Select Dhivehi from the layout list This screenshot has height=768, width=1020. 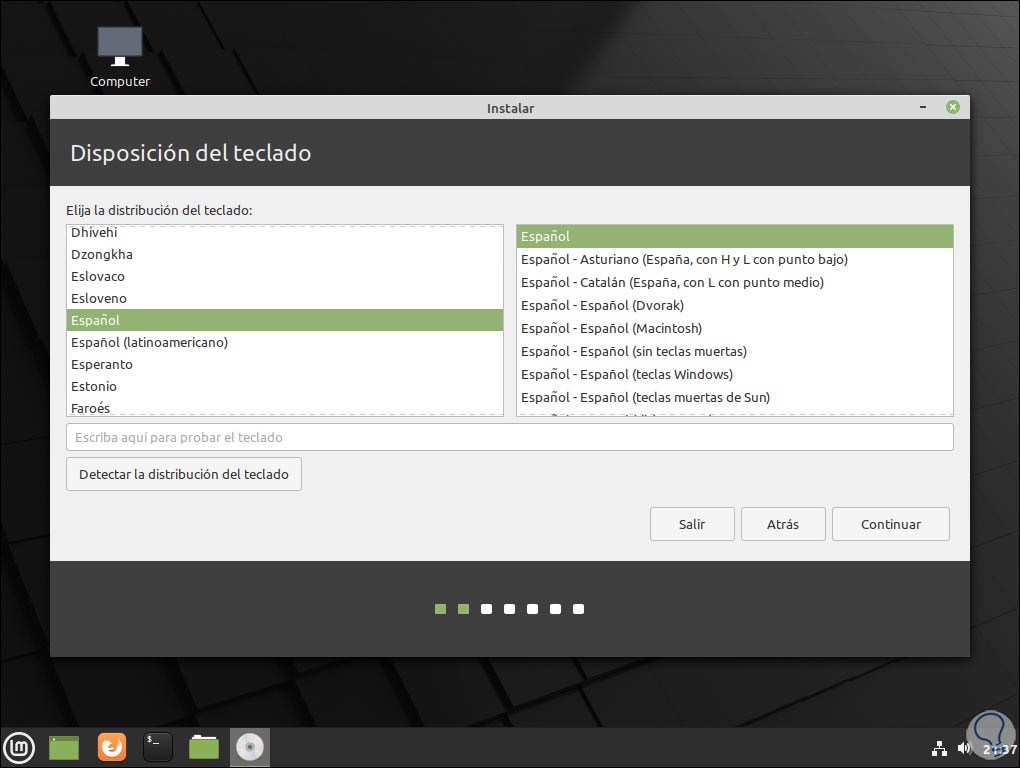pos(91,232)
